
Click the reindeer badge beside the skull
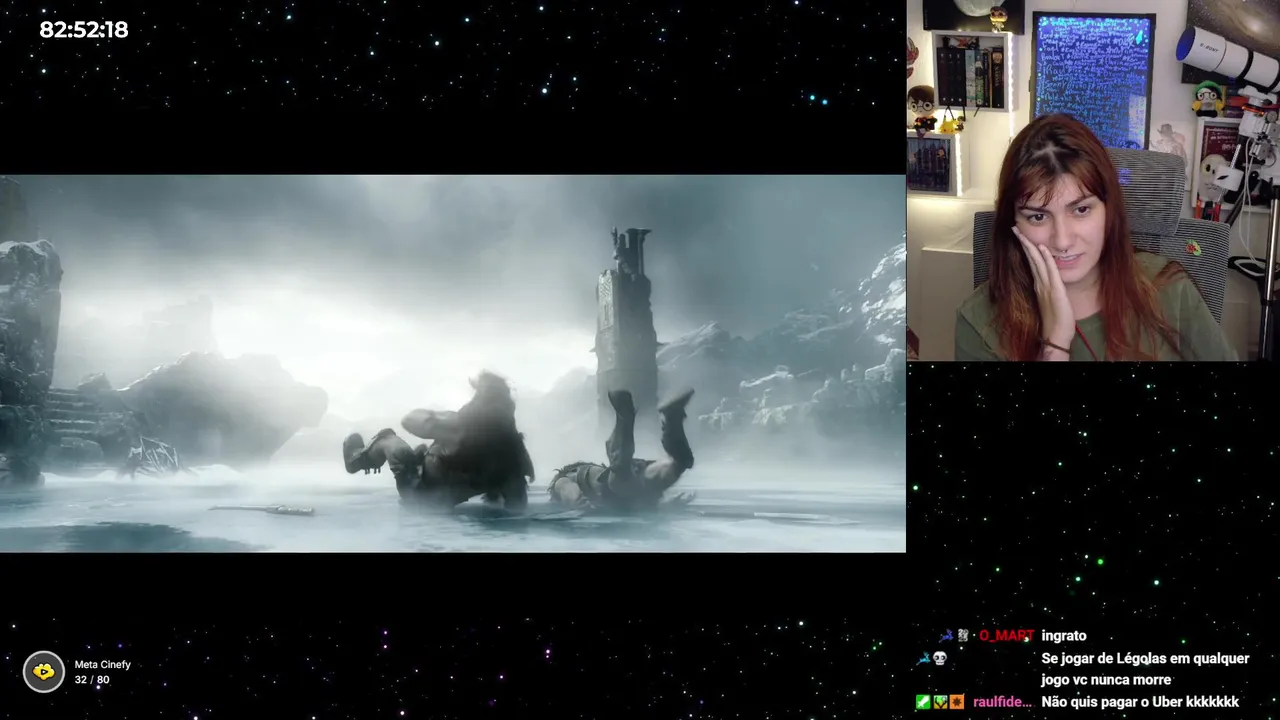pyautogui.click(x=923, y=658)
